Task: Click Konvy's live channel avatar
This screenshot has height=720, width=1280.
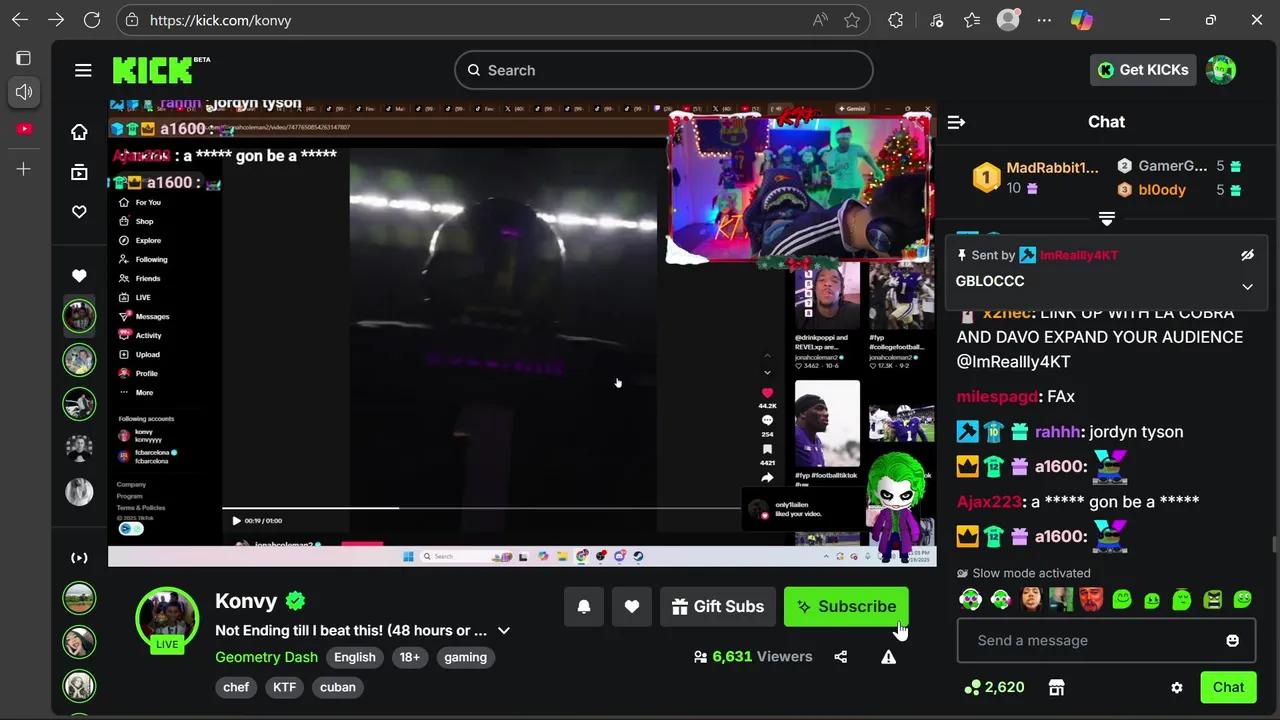Action: pos(167,618)
